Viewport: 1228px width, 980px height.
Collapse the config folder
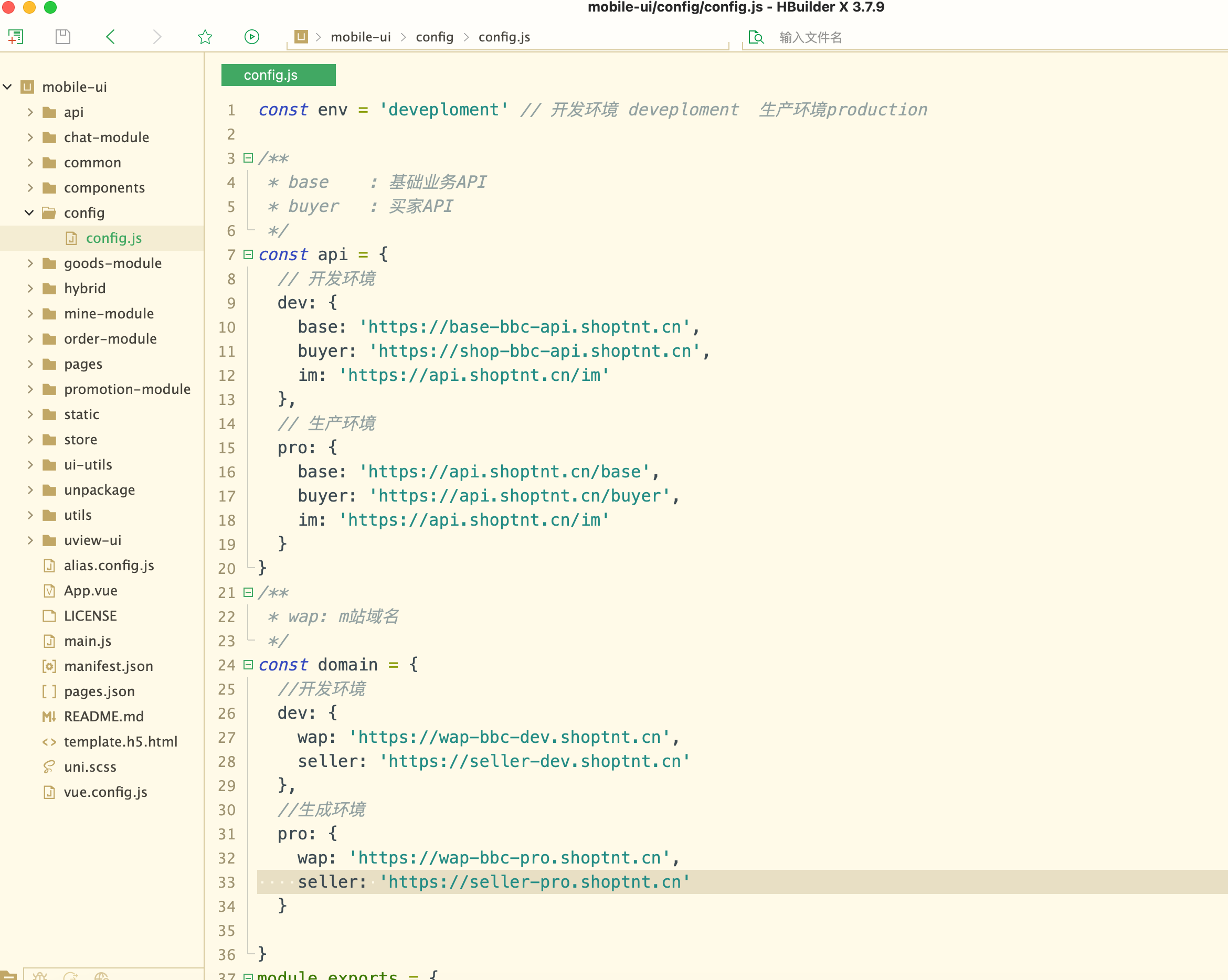29,213
